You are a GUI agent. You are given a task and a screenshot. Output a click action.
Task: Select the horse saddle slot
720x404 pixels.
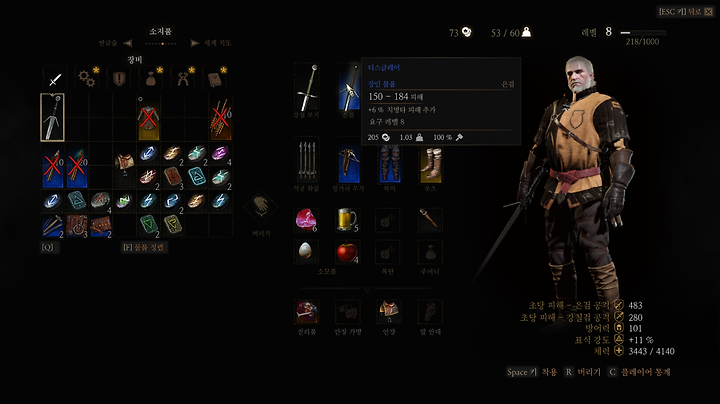pos(389,311)
